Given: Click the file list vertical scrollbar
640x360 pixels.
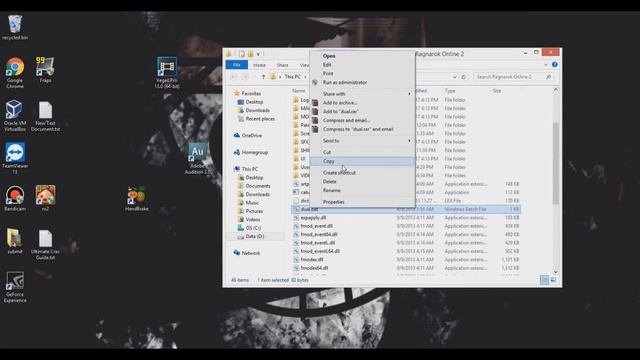Looking at the screenshot, I should pos(556,163).
